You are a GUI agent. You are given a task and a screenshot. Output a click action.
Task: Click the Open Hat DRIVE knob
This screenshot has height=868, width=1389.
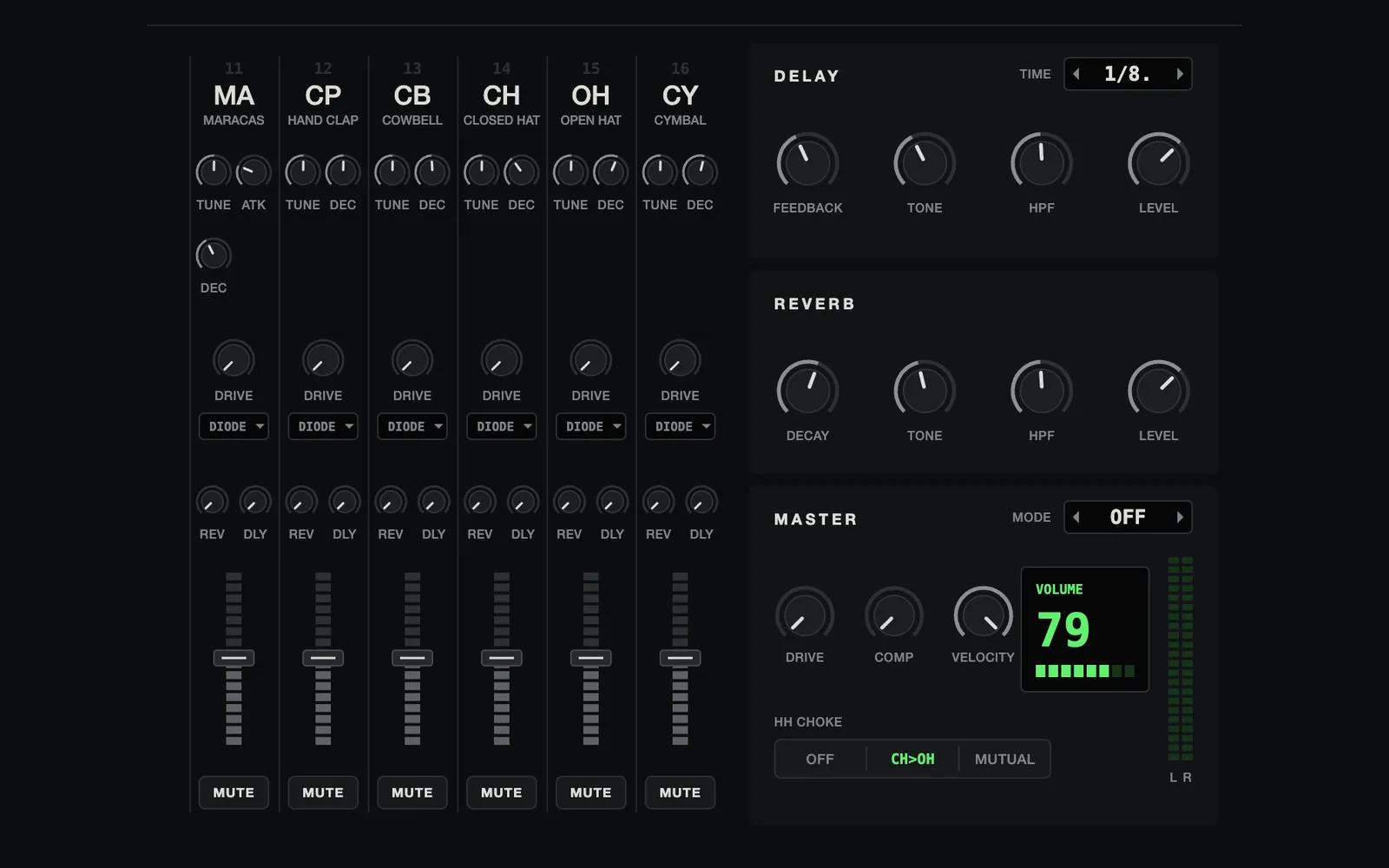[x=591, y=360]
